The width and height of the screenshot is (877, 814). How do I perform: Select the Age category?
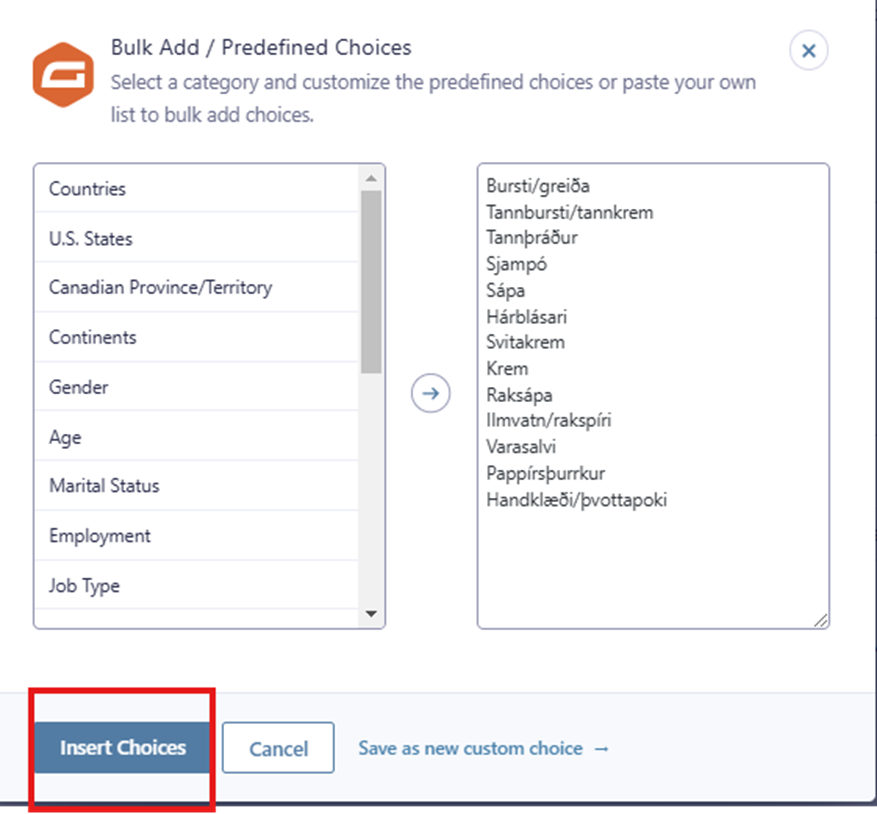(x=66, y=437)
